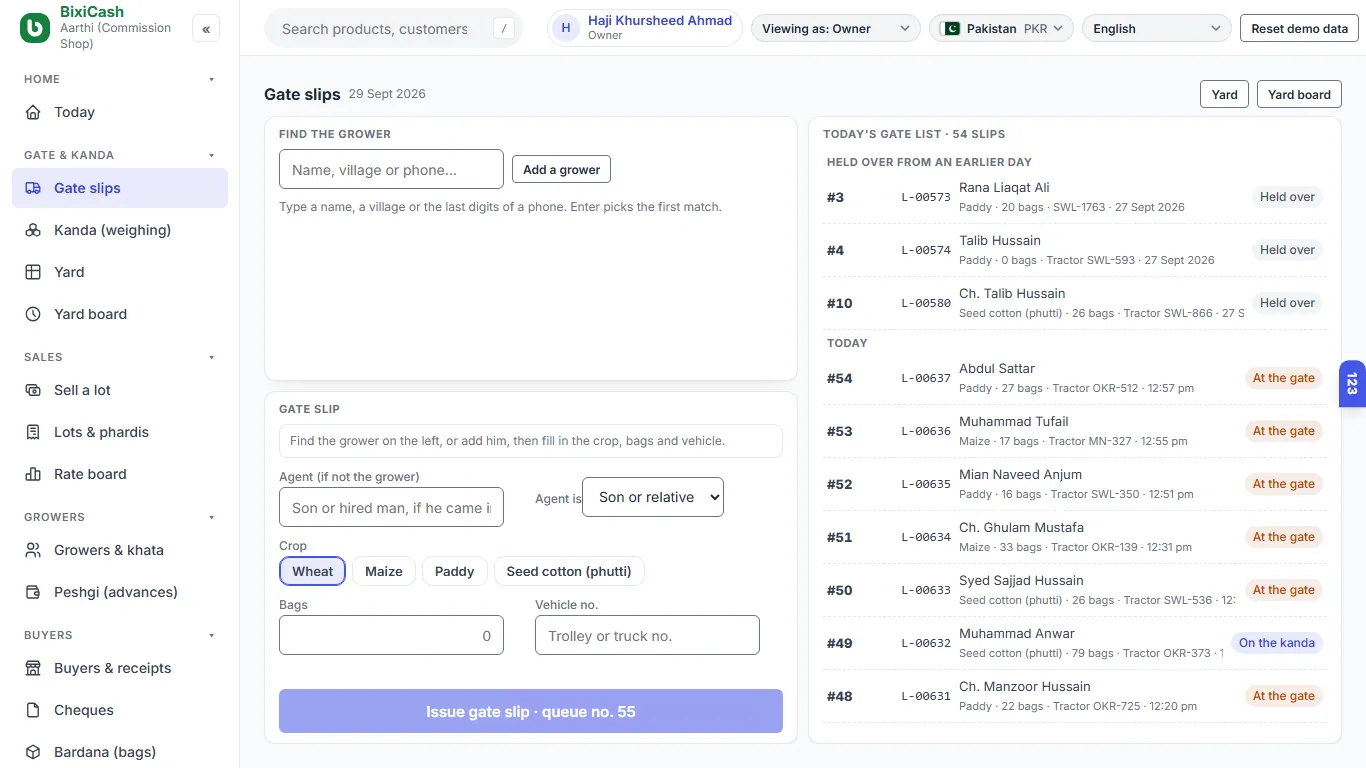Image resolution: width=1366 pixels, height=768 pixels.
Task: Open gate slip #54 Abdul Sattar
Action: [x=1074, y=378]
